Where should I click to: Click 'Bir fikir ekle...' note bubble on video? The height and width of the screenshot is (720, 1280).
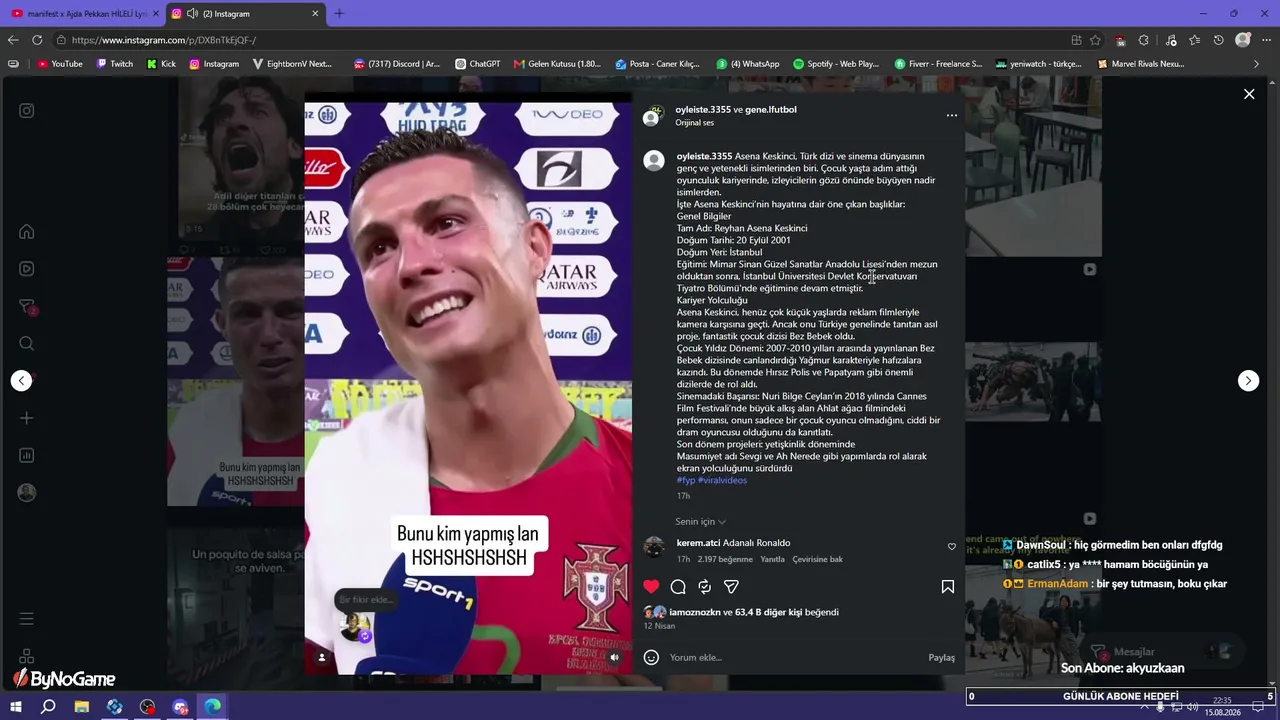(366, 600)
